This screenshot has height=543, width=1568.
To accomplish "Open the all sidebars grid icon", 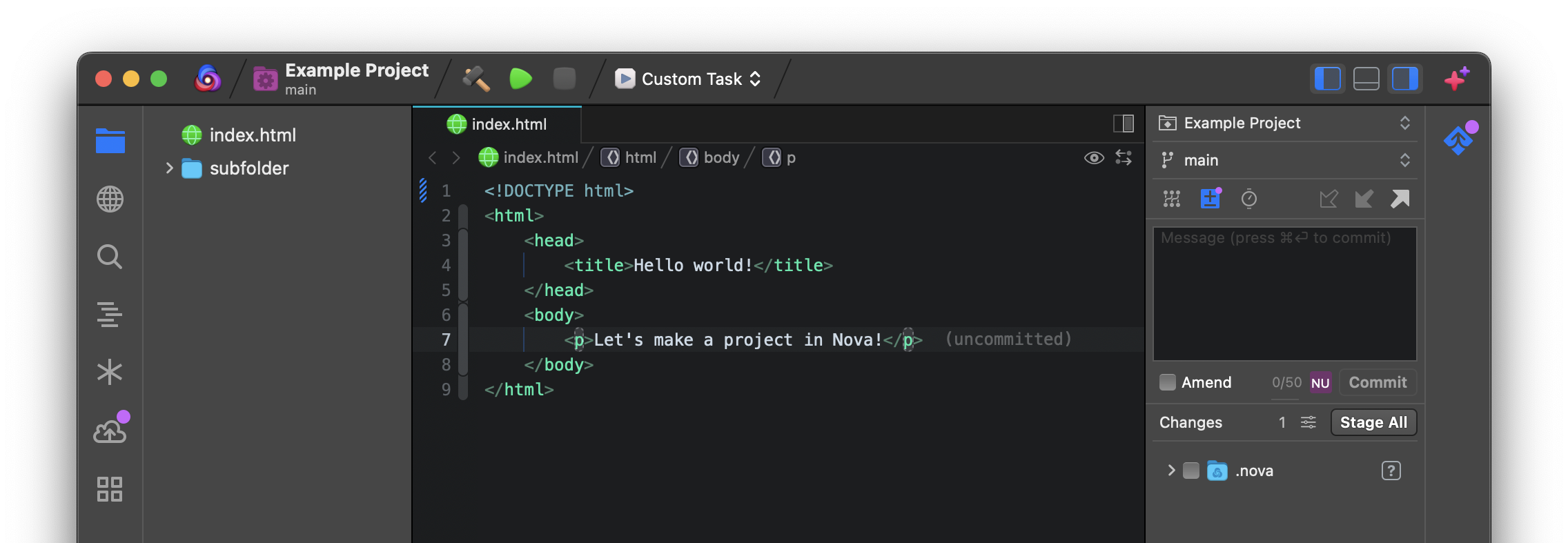I will (x=110, y=488).
